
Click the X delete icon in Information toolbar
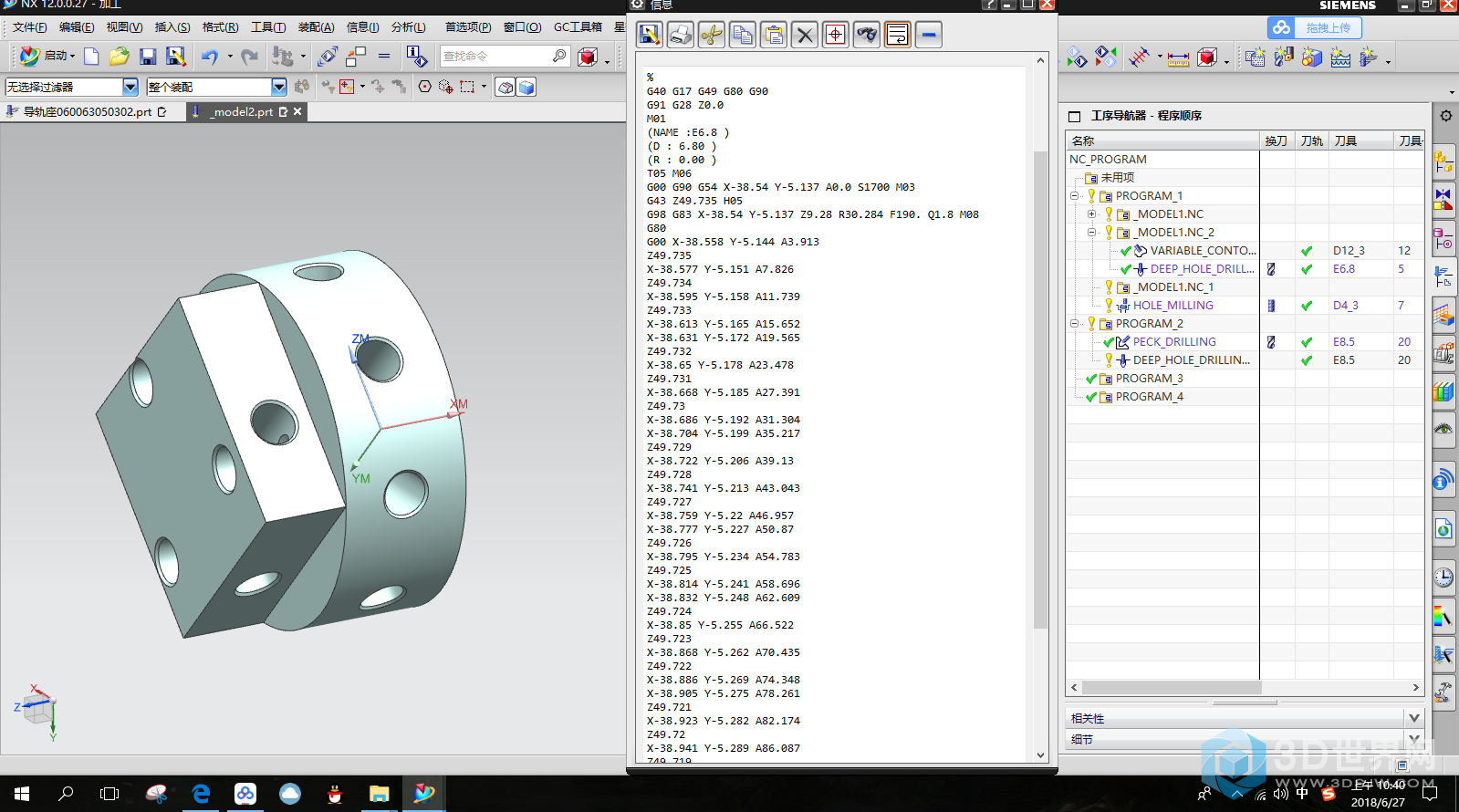pyautogui.click(x=805, y=35)
